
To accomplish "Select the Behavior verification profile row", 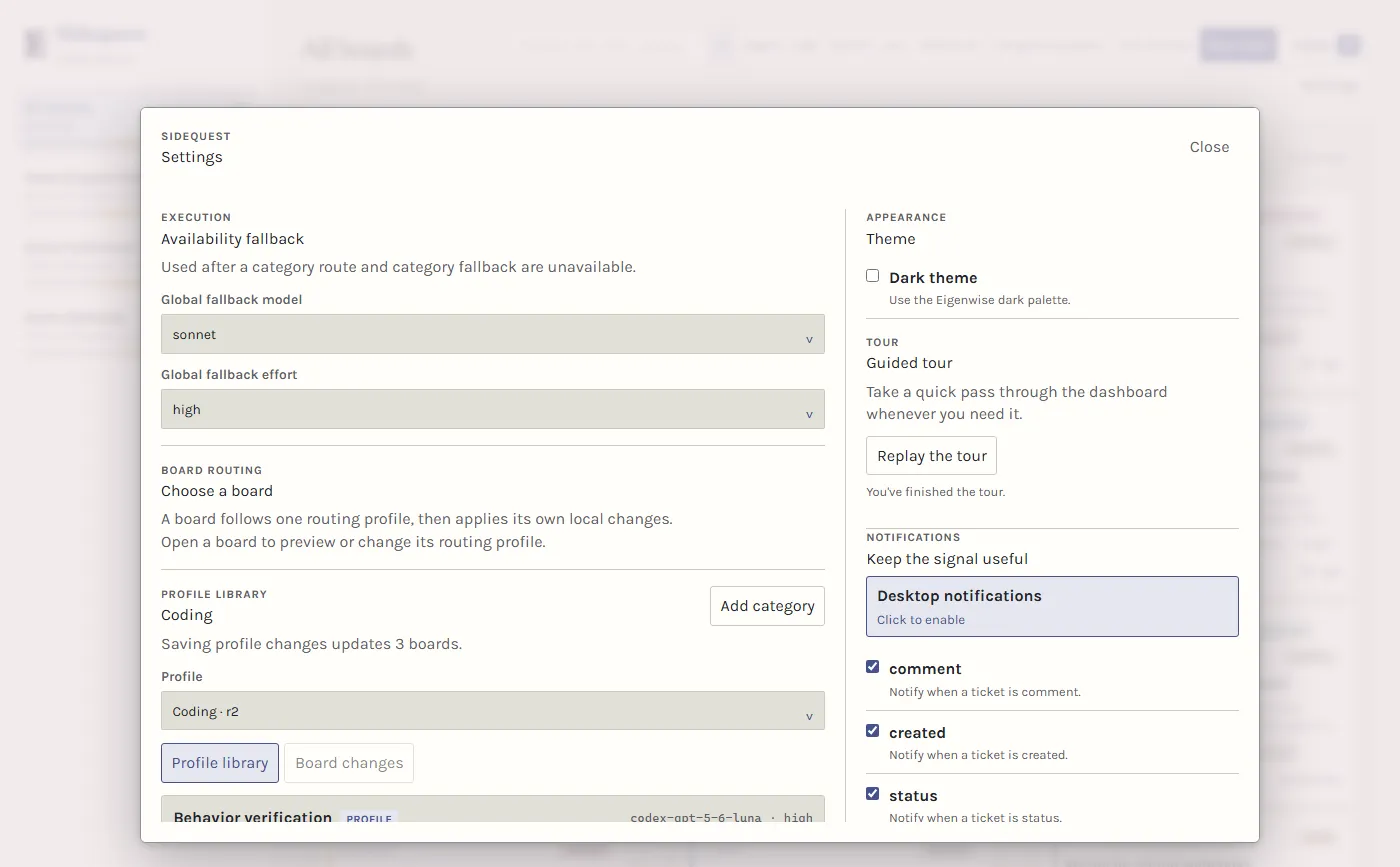I will [492, 809].
